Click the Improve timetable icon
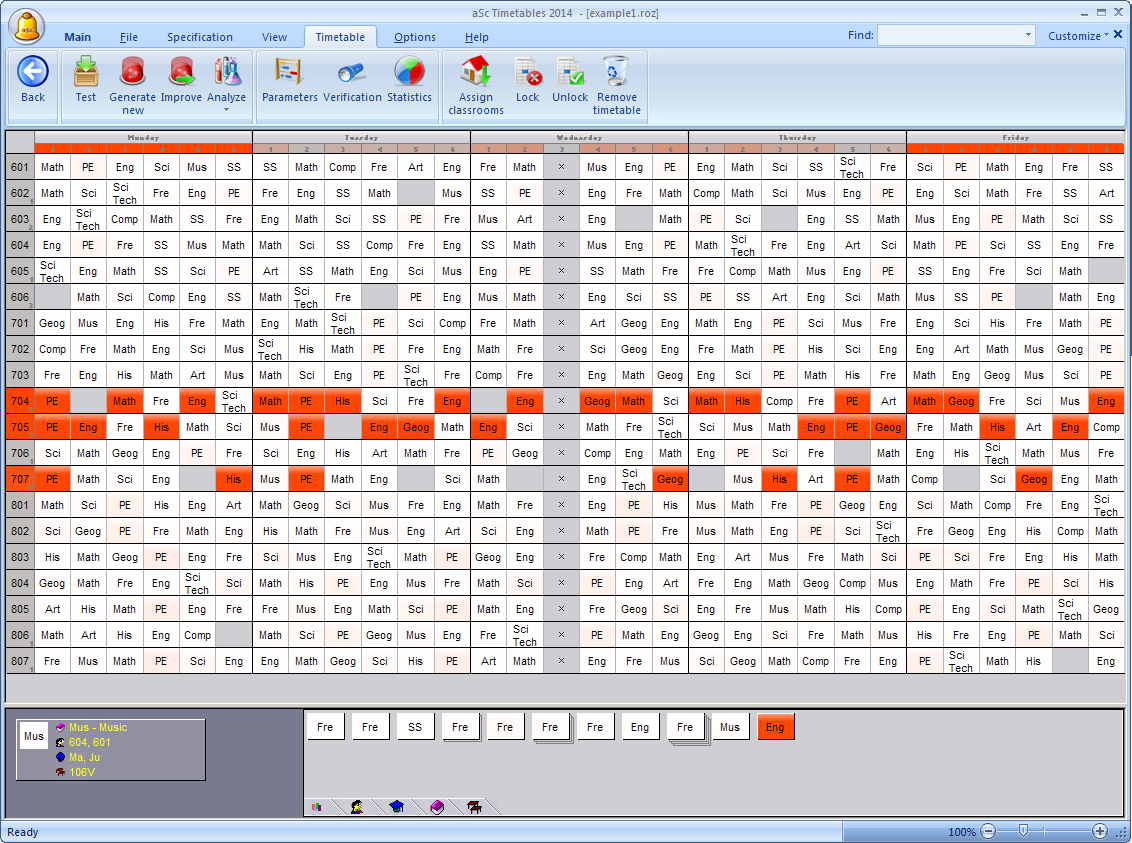 [x=181, y=73]
